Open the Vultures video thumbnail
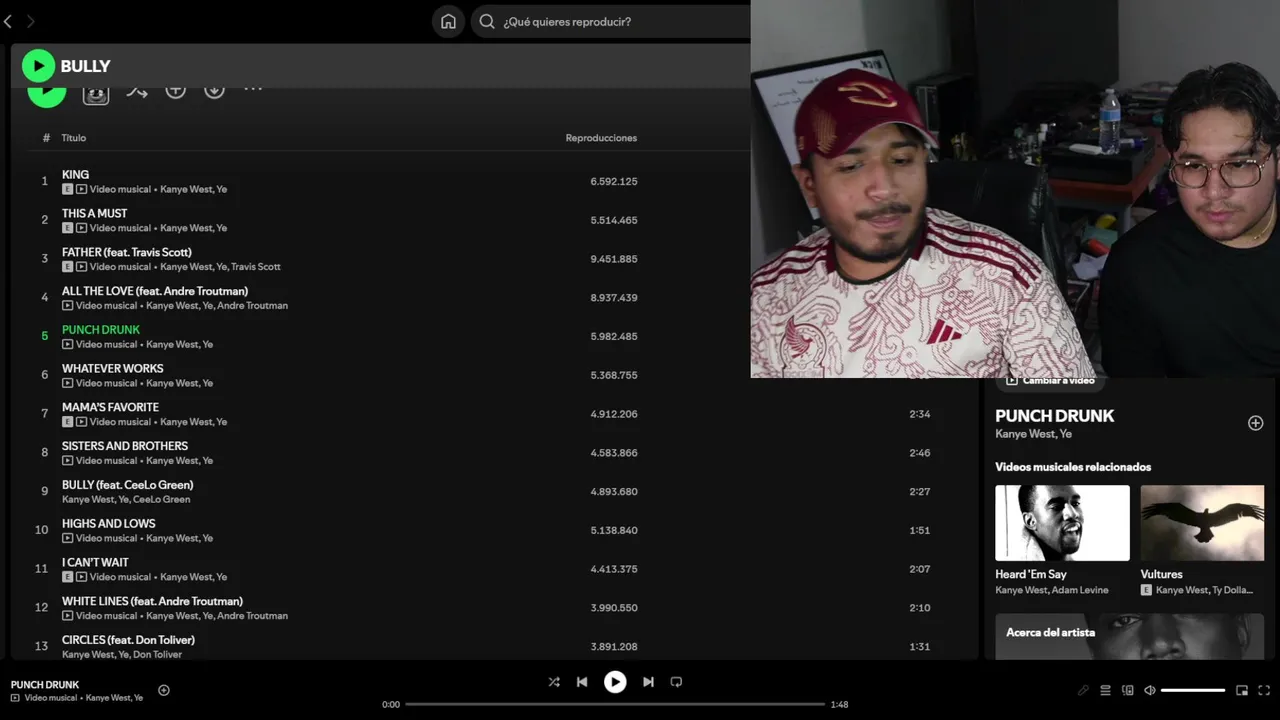Screen dimensions: 1280x720 (1202, 523)
